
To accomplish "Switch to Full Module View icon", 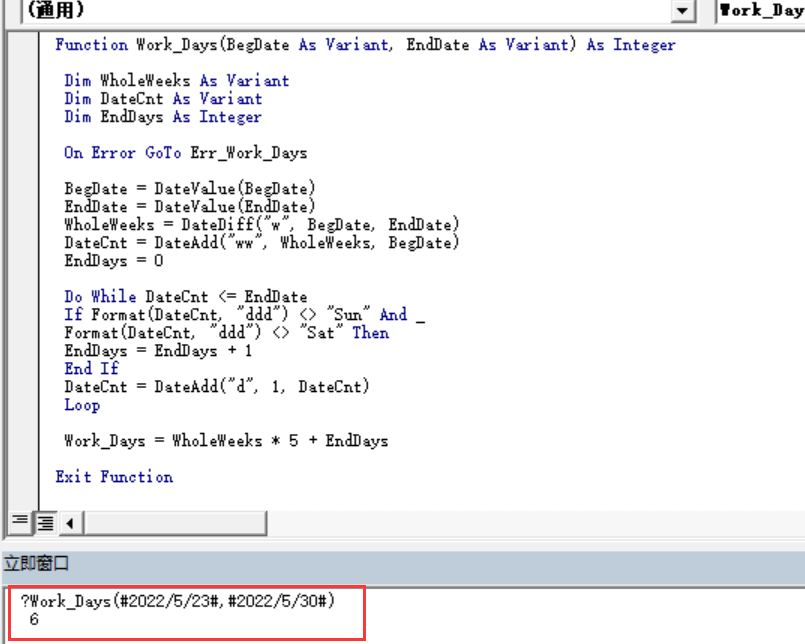I will coord(45,522).
